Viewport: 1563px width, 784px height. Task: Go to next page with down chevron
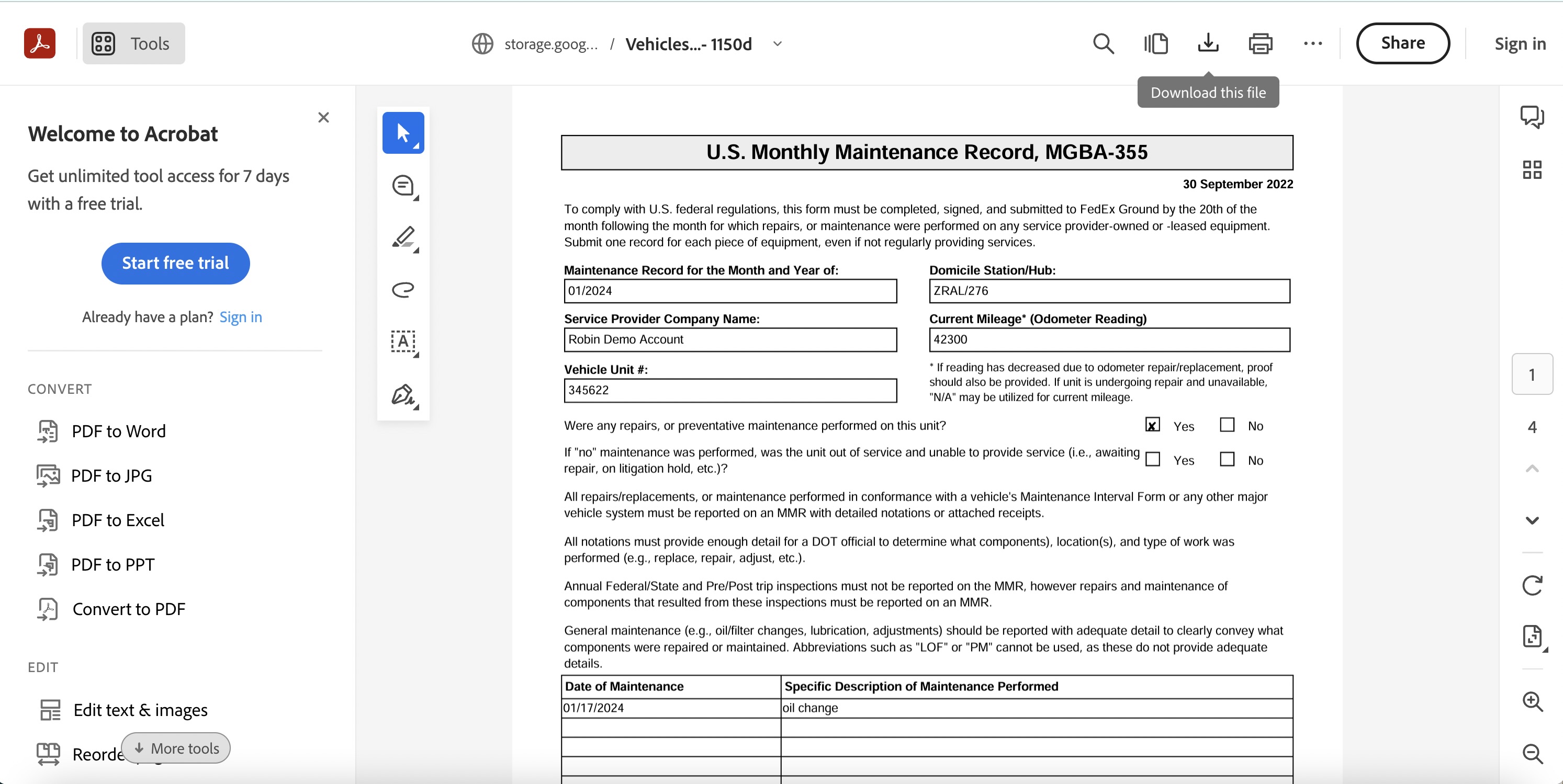pyautogui.click(x=1532, y=520)
